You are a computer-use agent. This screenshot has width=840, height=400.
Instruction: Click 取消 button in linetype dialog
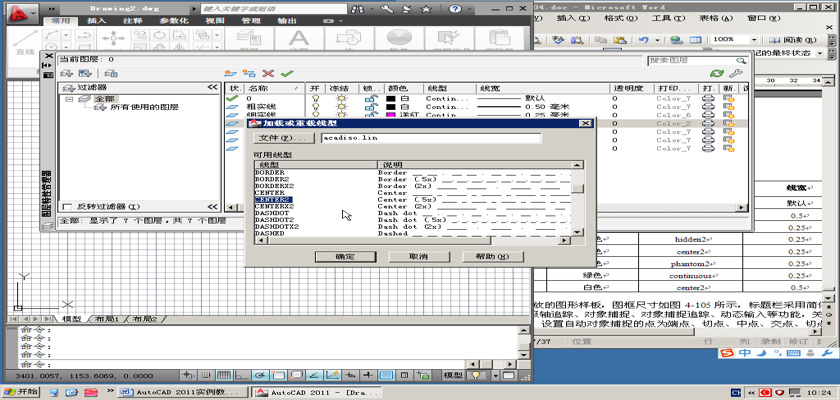pos(418,256)
